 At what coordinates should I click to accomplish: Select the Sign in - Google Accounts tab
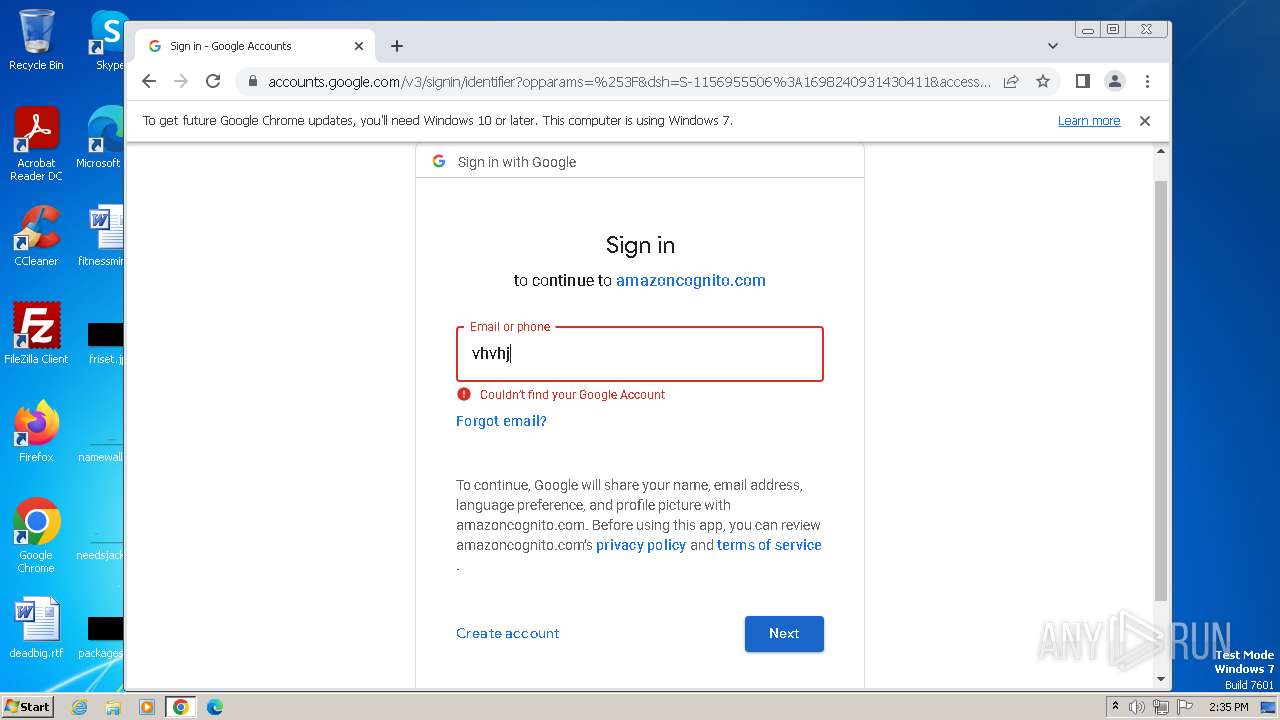click(x=240, y=46)
